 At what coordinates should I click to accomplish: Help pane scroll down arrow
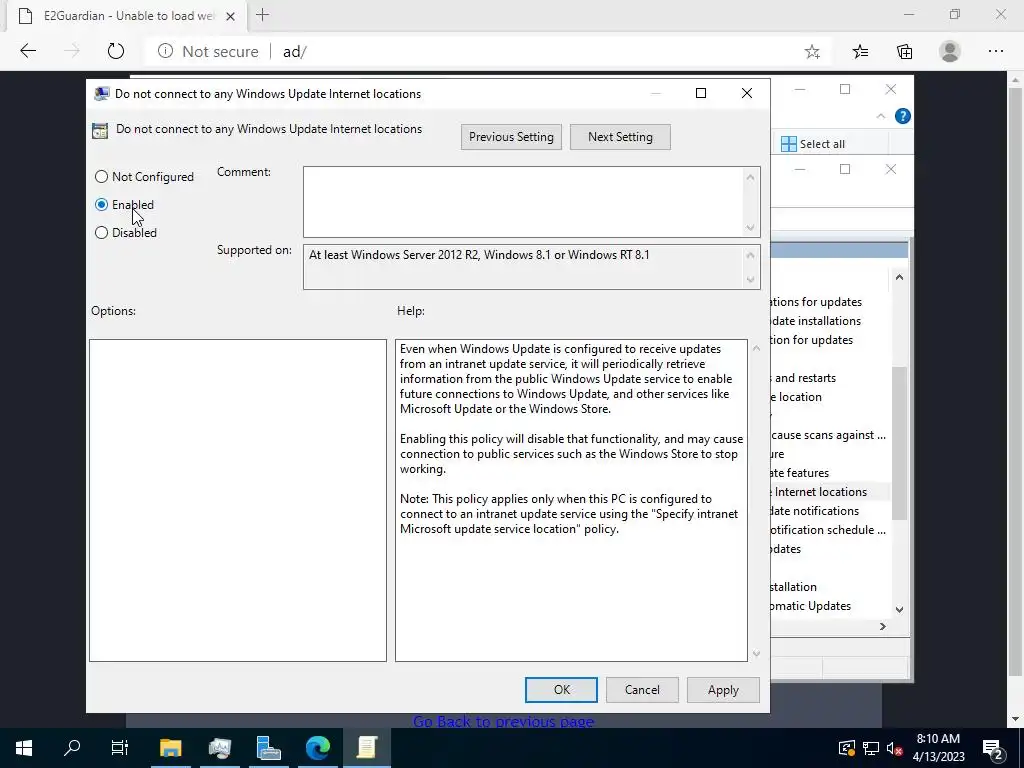pos(756,653)
